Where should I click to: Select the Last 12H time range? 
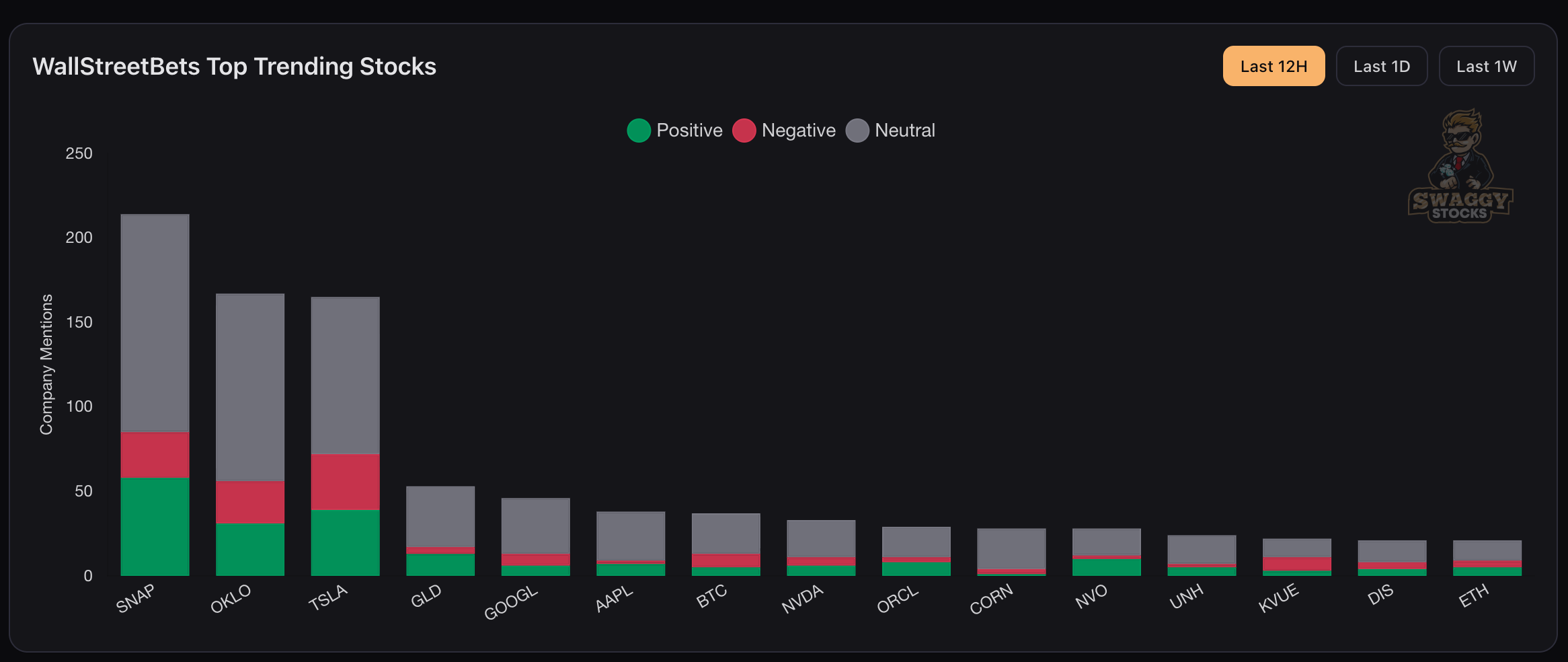(x=1273, y=66)
